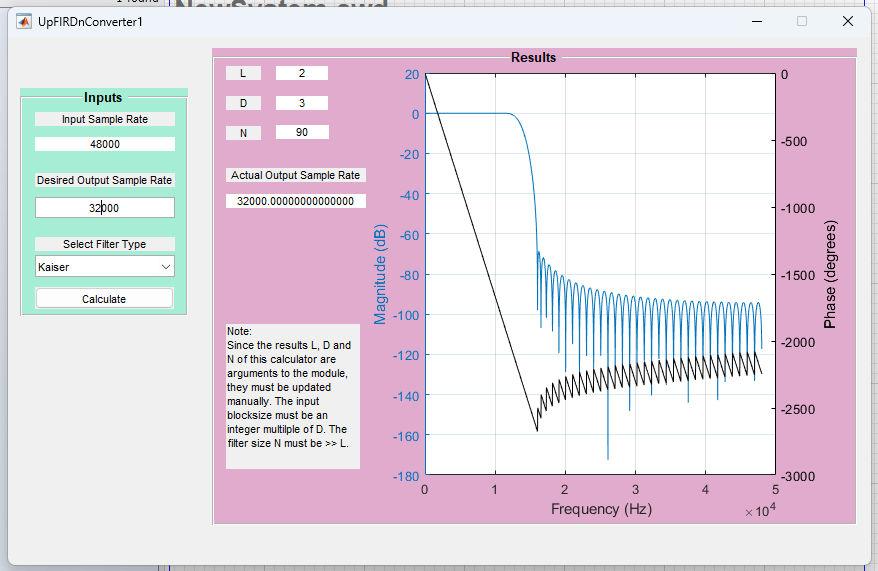Click the Frequency (Hz) axis label
Screen dimensions: 878x571
[601, 509]
